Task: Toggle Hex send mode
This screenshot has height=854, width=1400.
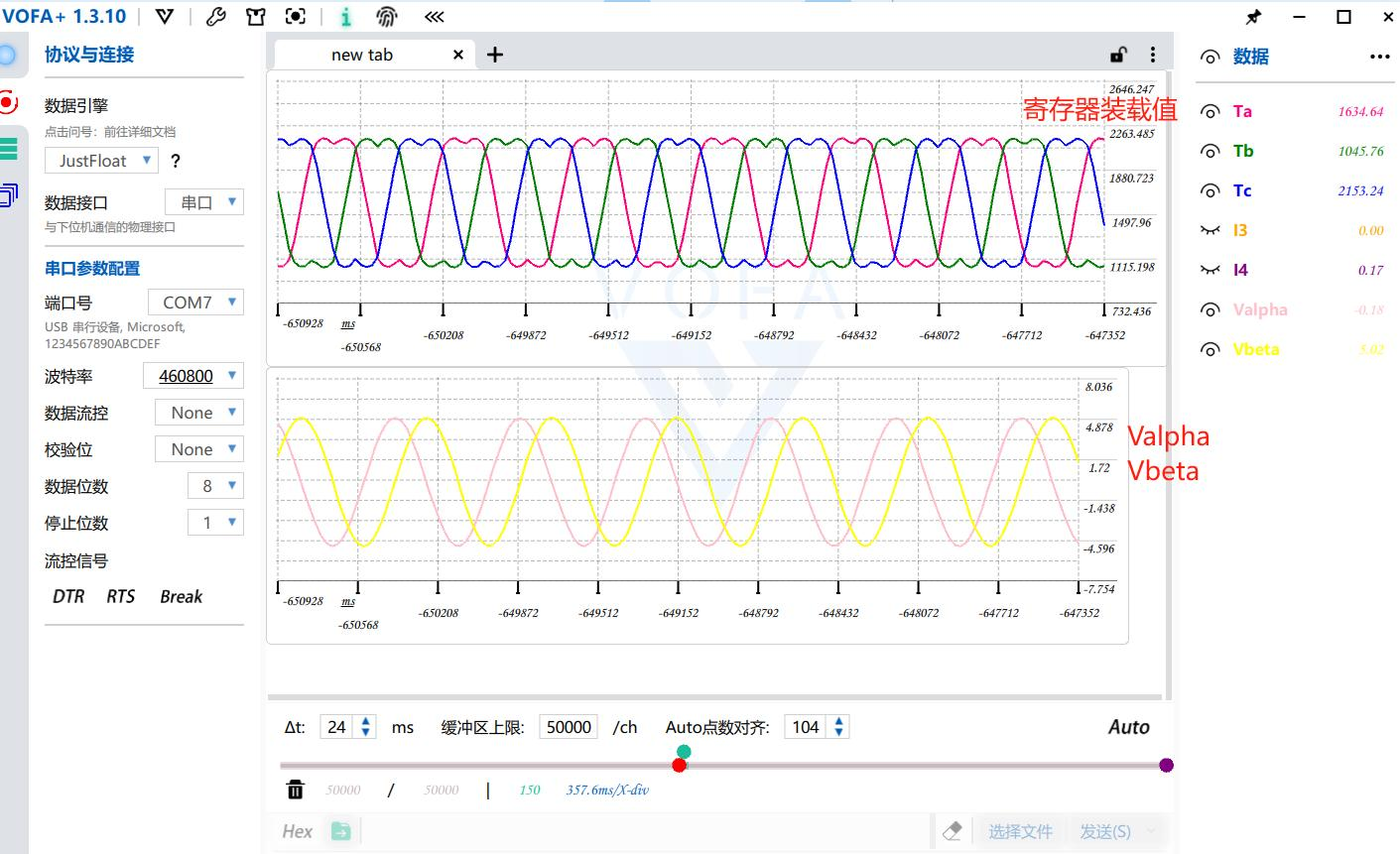Action: point(298,831)
